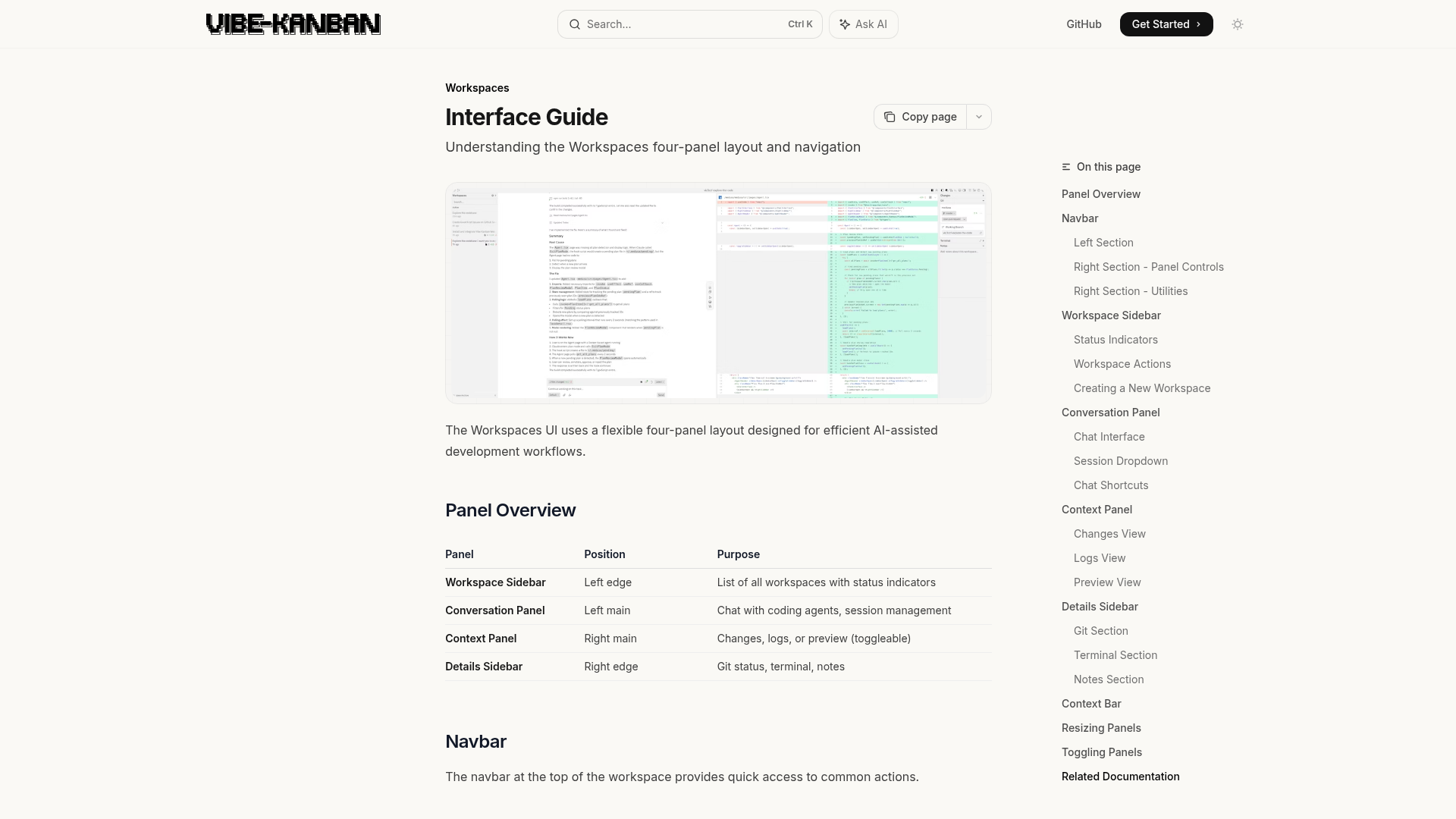Click the Purpose column header

coord(738,554)
